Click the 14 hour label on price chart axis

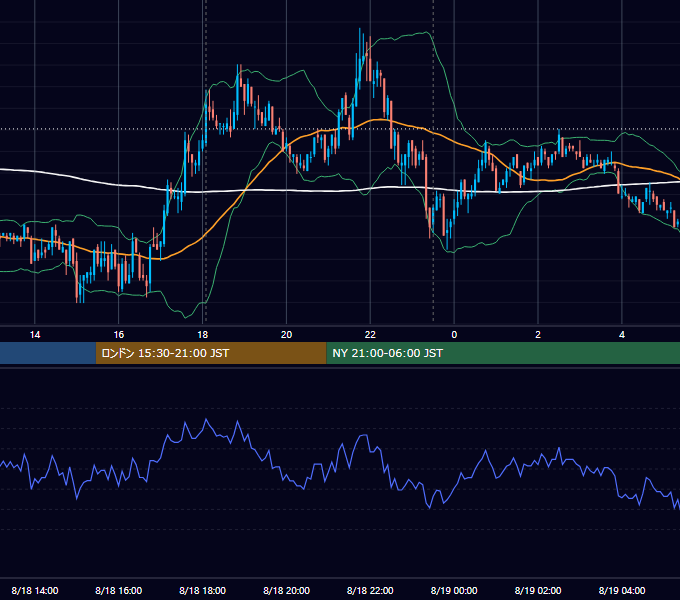point(35,335)
